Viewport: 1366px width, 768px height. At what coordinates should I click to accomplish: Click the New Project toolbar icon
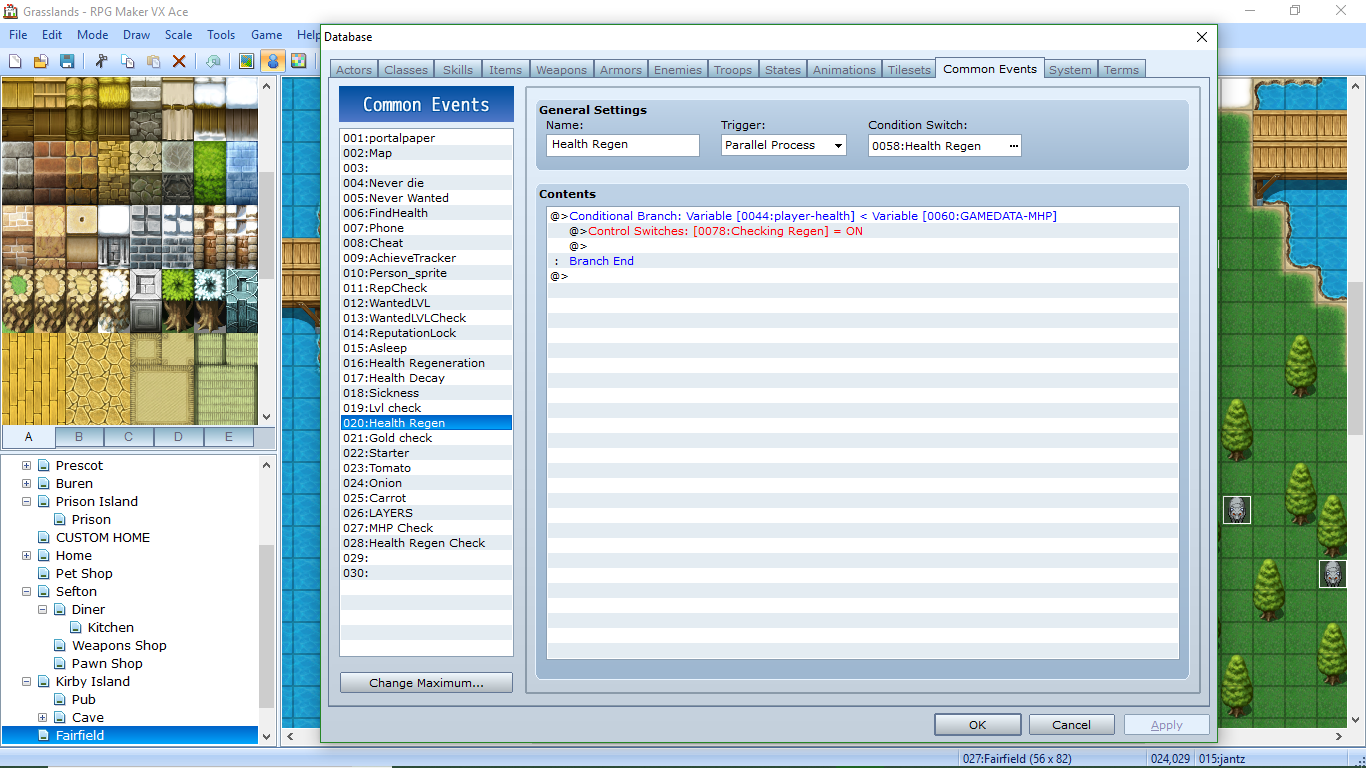[15, 61]
